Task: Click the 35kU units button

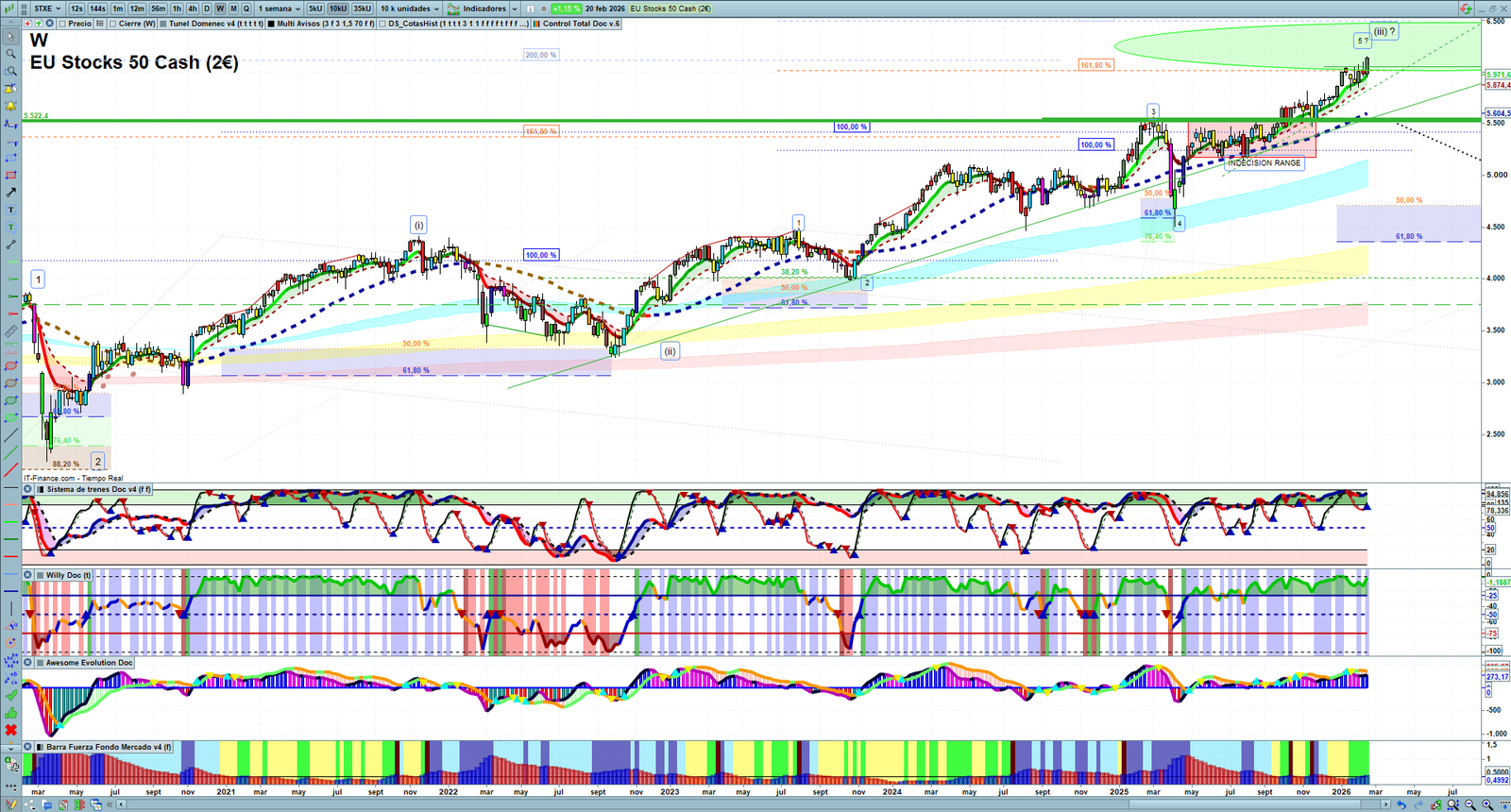Action: (363, 8)
